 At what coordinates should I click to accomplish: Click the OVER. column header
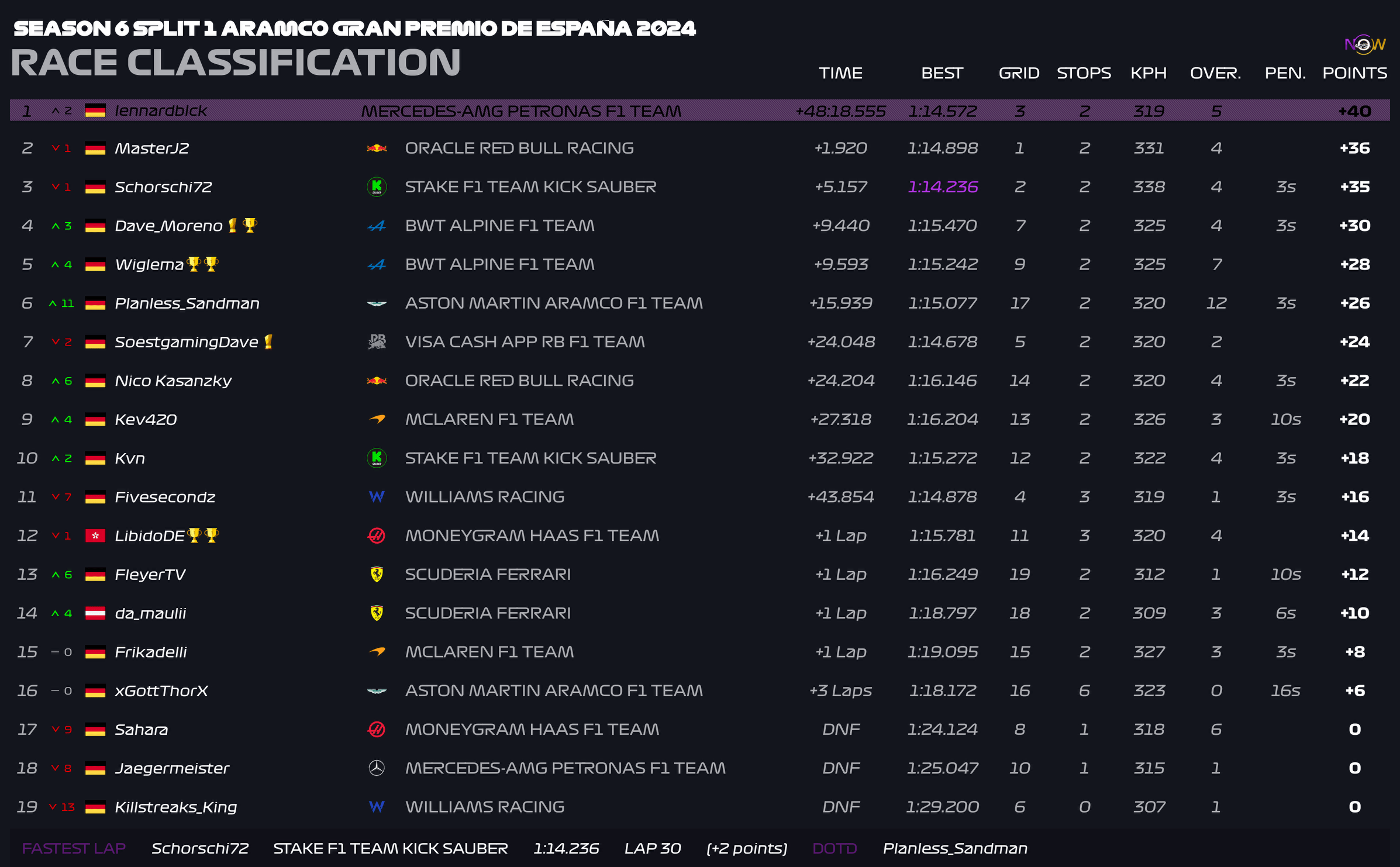coord(1216,73)
